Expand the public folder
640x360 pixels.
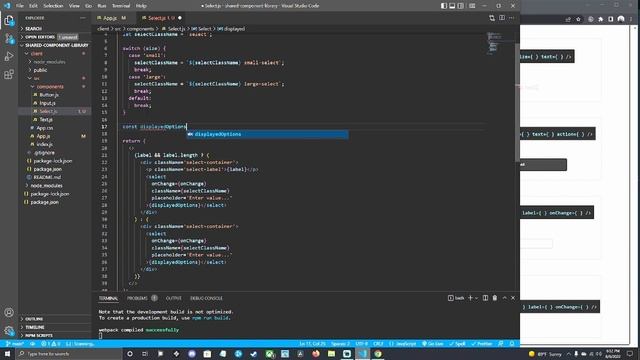[x=55, y=70]
